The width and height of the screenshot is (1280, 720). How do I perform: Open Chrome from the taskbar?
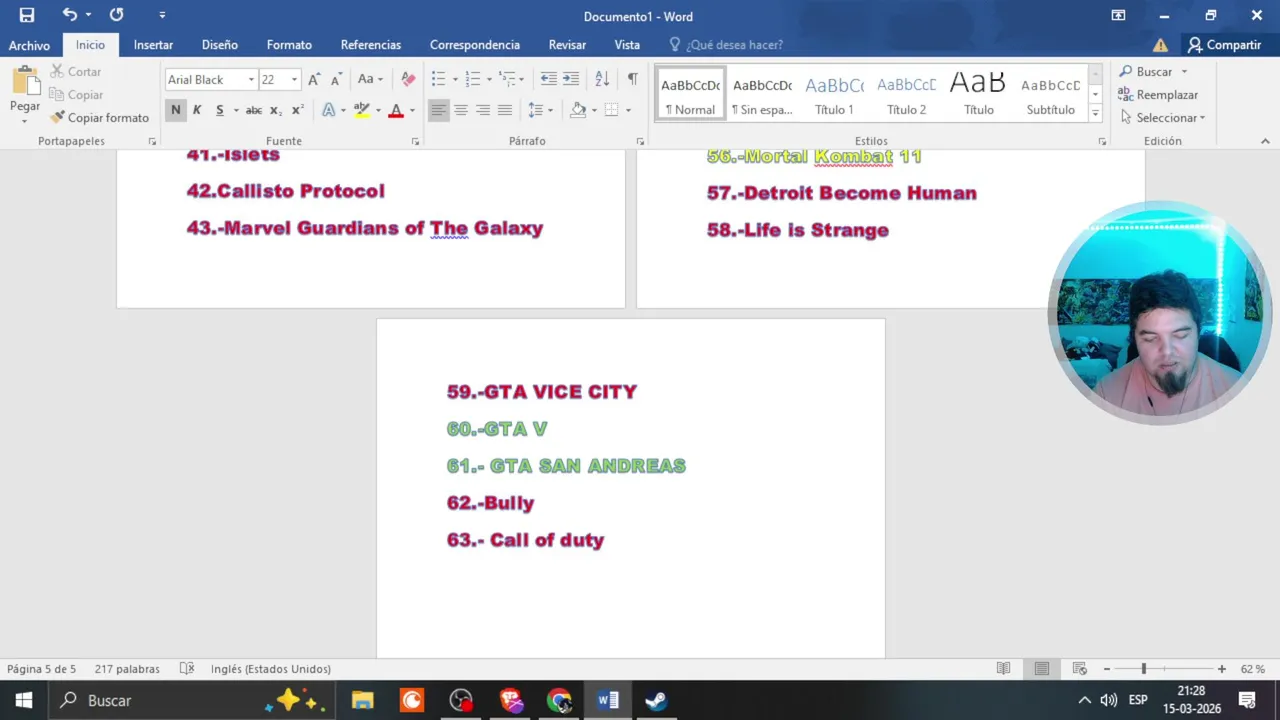[559, 700]
